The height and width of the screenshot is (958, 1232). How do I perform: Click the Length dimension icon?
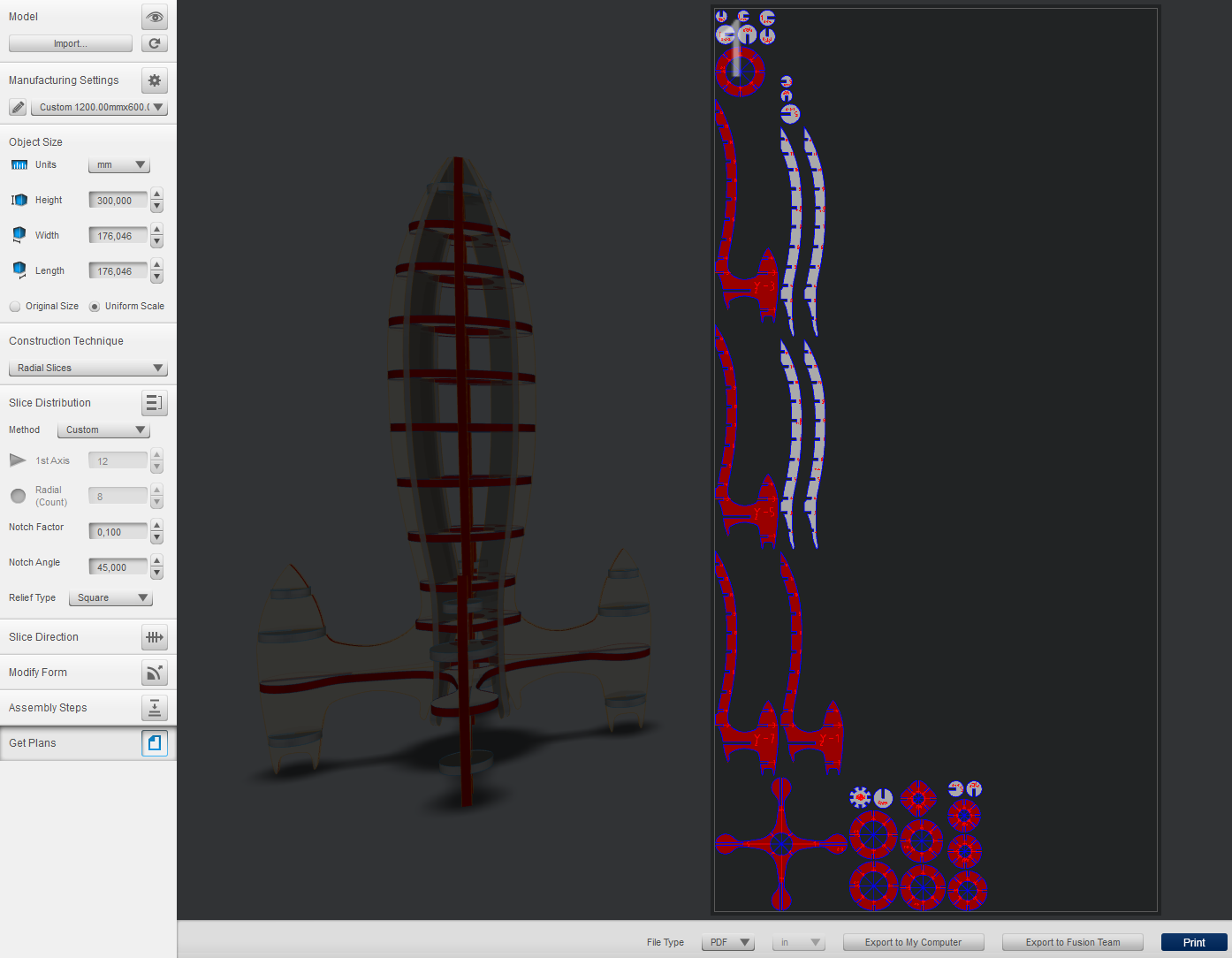point(19,270)
